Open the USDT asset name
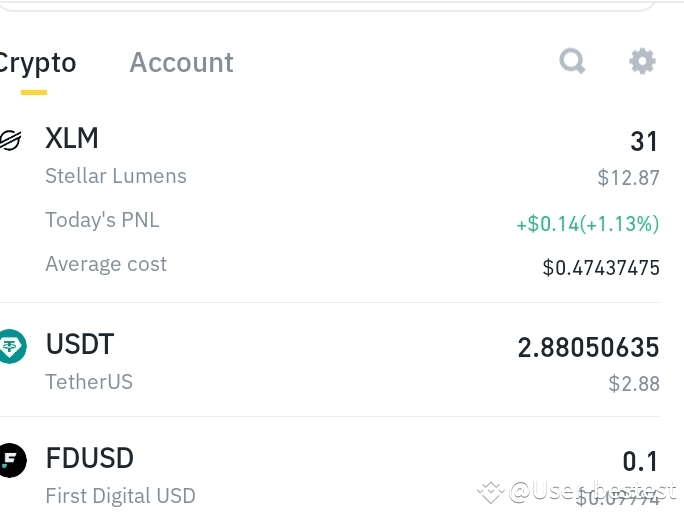Screen dimensions: 684x513 [80, 344]
